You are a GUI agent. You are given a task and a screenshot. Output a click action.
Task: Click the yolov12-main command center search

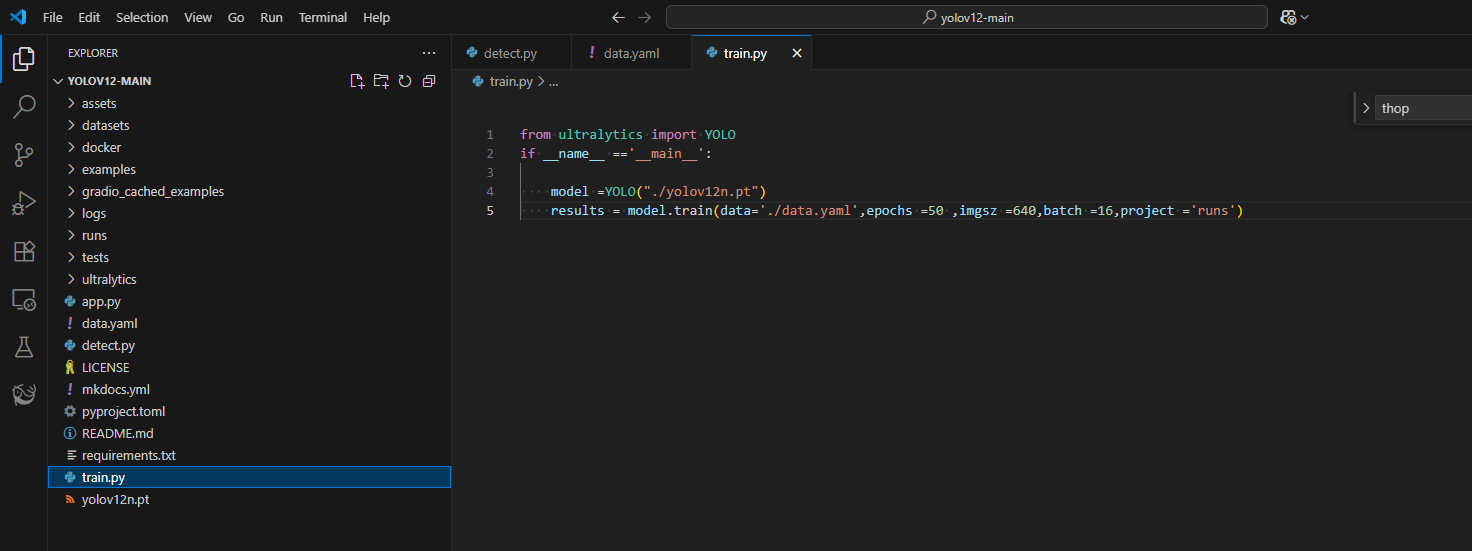[967, 17]
